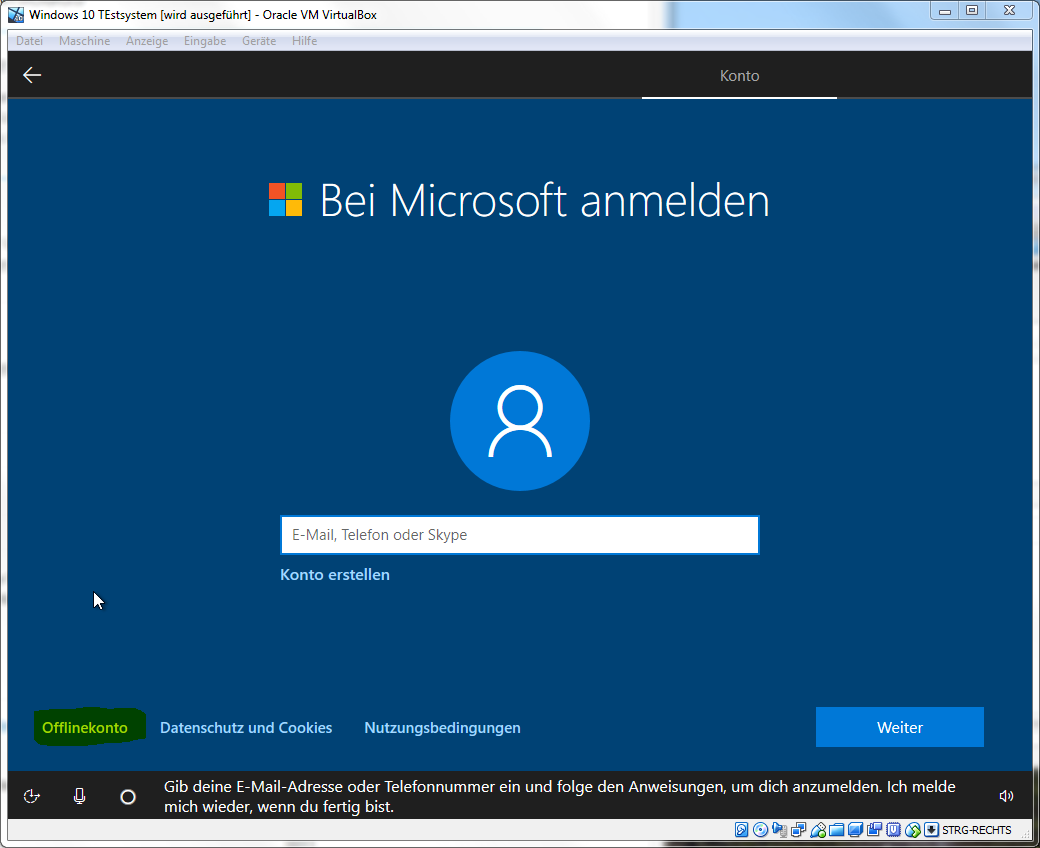1040x848 pixels.
Task: Click the microphone icon in Cortana bar
Action: [x=80, y=796]
